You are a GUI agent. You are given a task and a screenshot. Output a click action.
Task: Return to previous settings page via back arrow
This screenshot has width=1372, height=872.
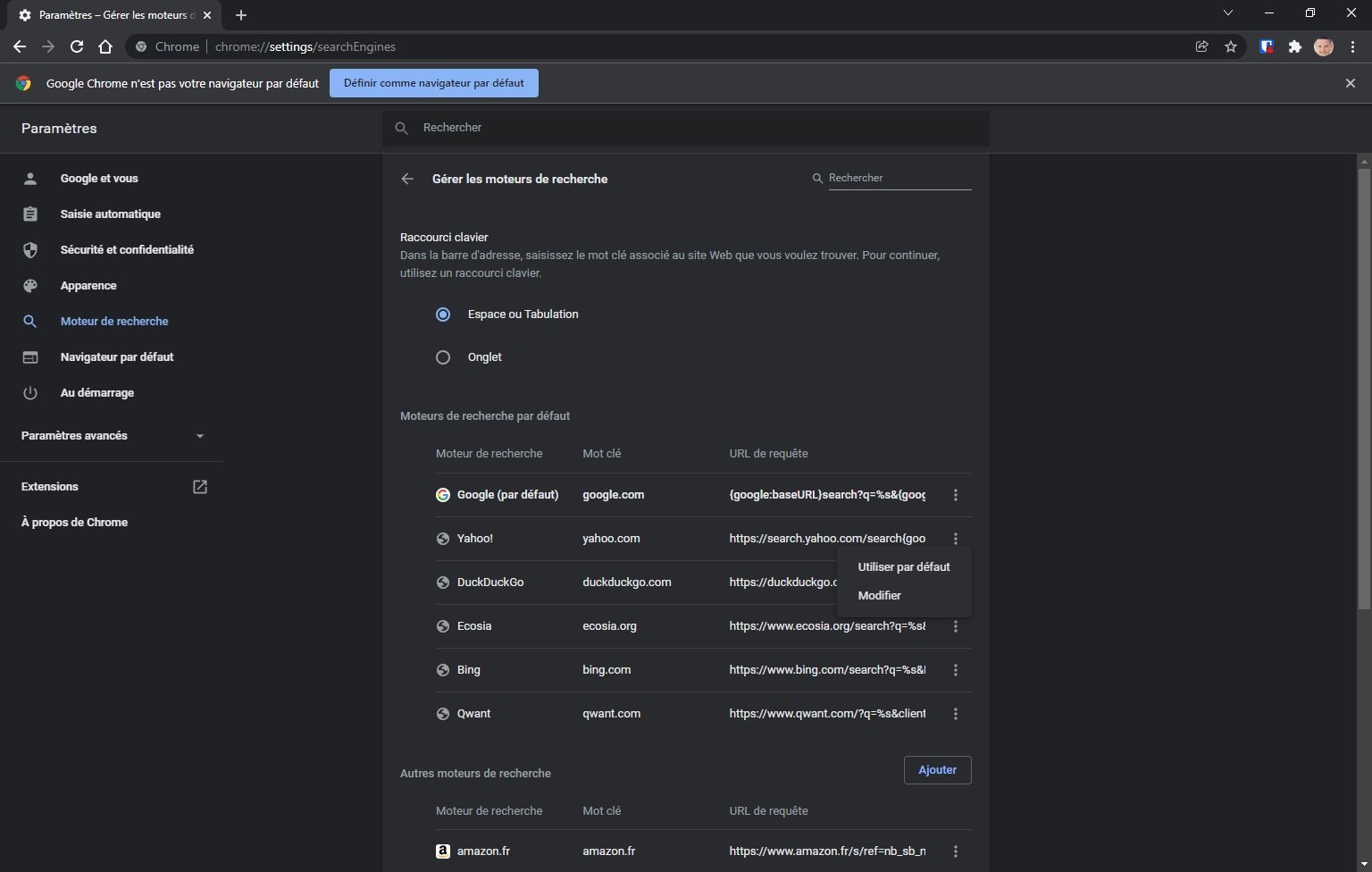407,179
